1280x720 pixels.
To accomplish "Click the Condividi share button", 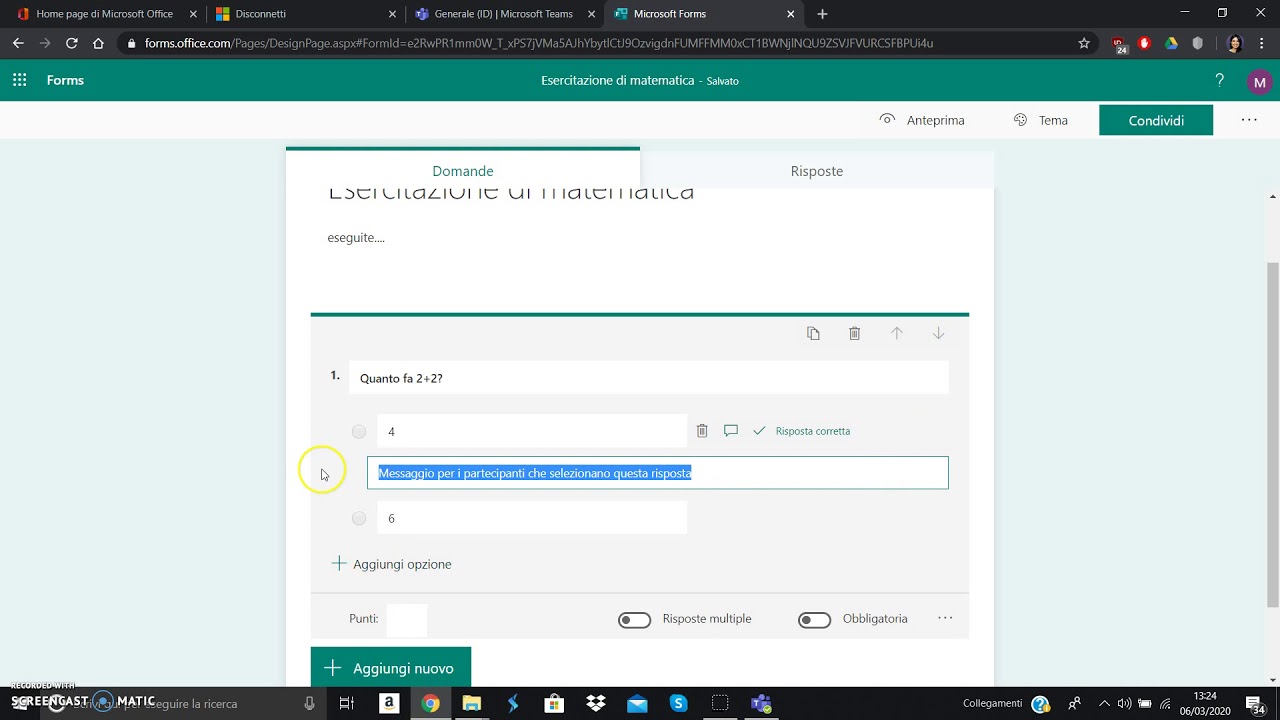I will [x=1156, y=120].
